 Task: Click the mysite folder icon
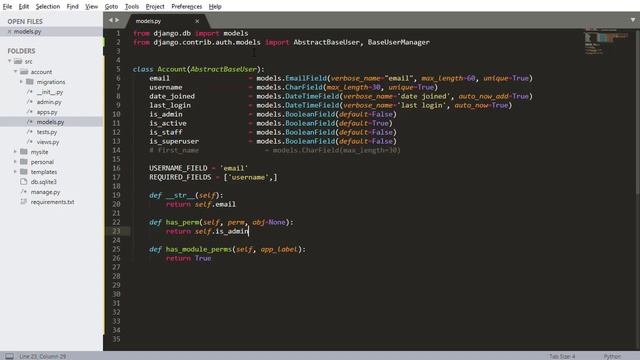tap(24, 151)
